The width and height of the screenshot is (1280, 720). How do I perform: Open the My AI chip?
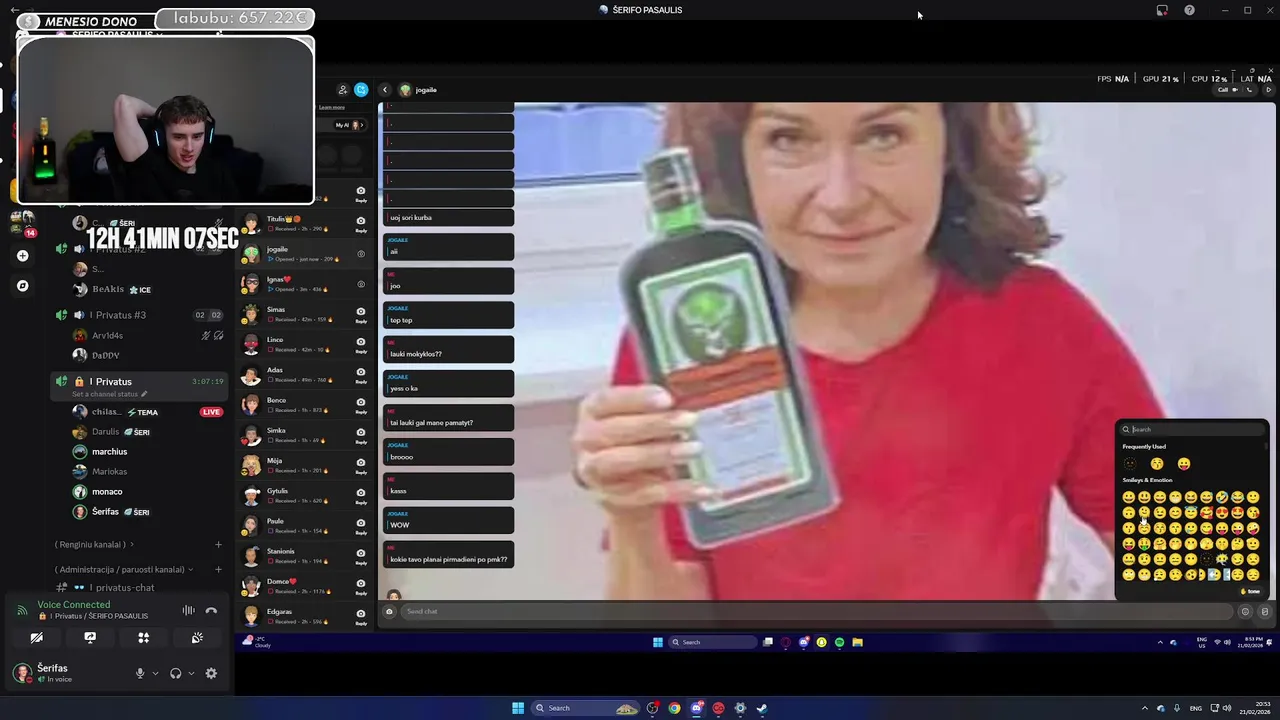[350, 125]
